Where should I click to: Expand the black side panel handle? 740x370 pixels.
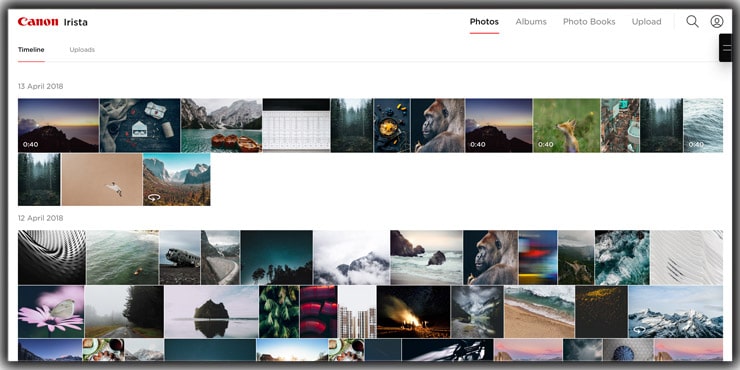pyautogui.click(x=726, y=48)
